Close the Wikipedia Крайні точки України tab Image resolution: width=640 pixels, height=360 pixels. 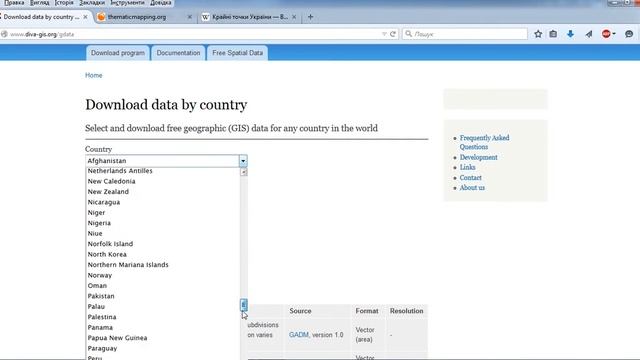pos(294,17)
